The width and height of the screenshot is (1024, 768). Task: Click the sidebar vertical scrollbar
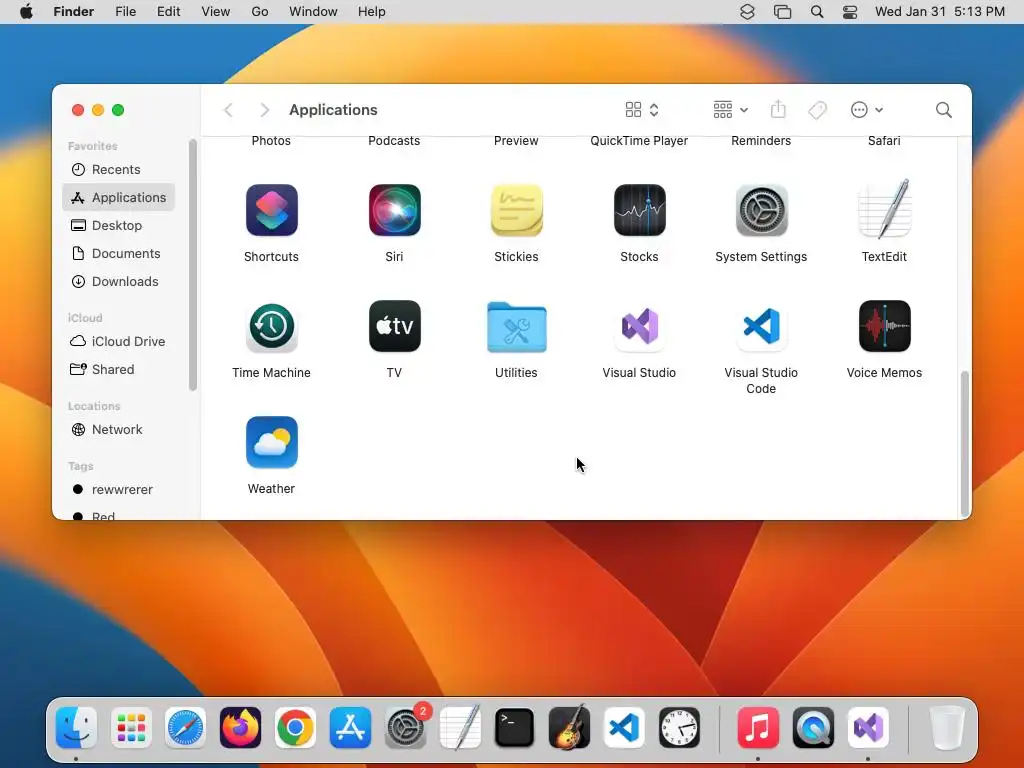click(x=193, y=264)
